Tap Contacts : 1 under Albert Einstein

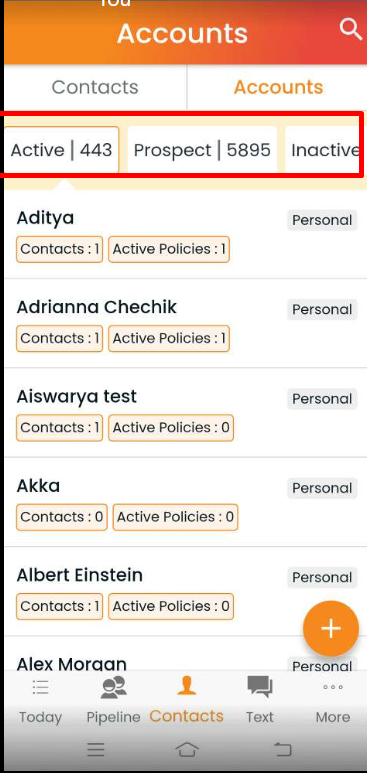pos(60,606)
